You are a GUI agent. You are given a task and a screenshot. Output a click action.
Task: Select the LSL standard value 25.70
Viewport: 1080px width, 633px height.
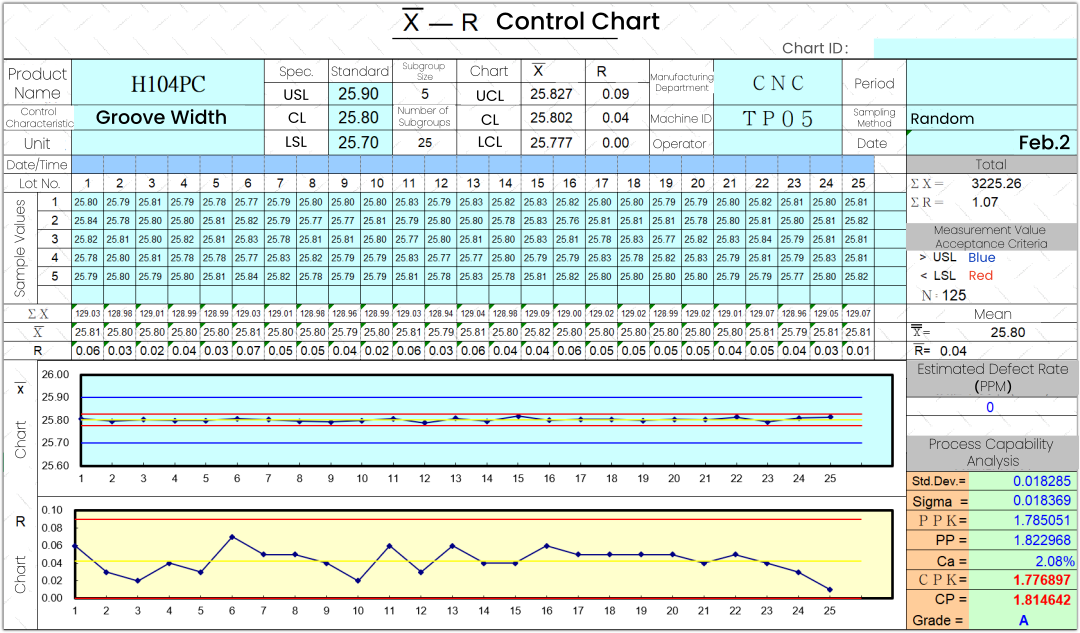coord(358,142)
